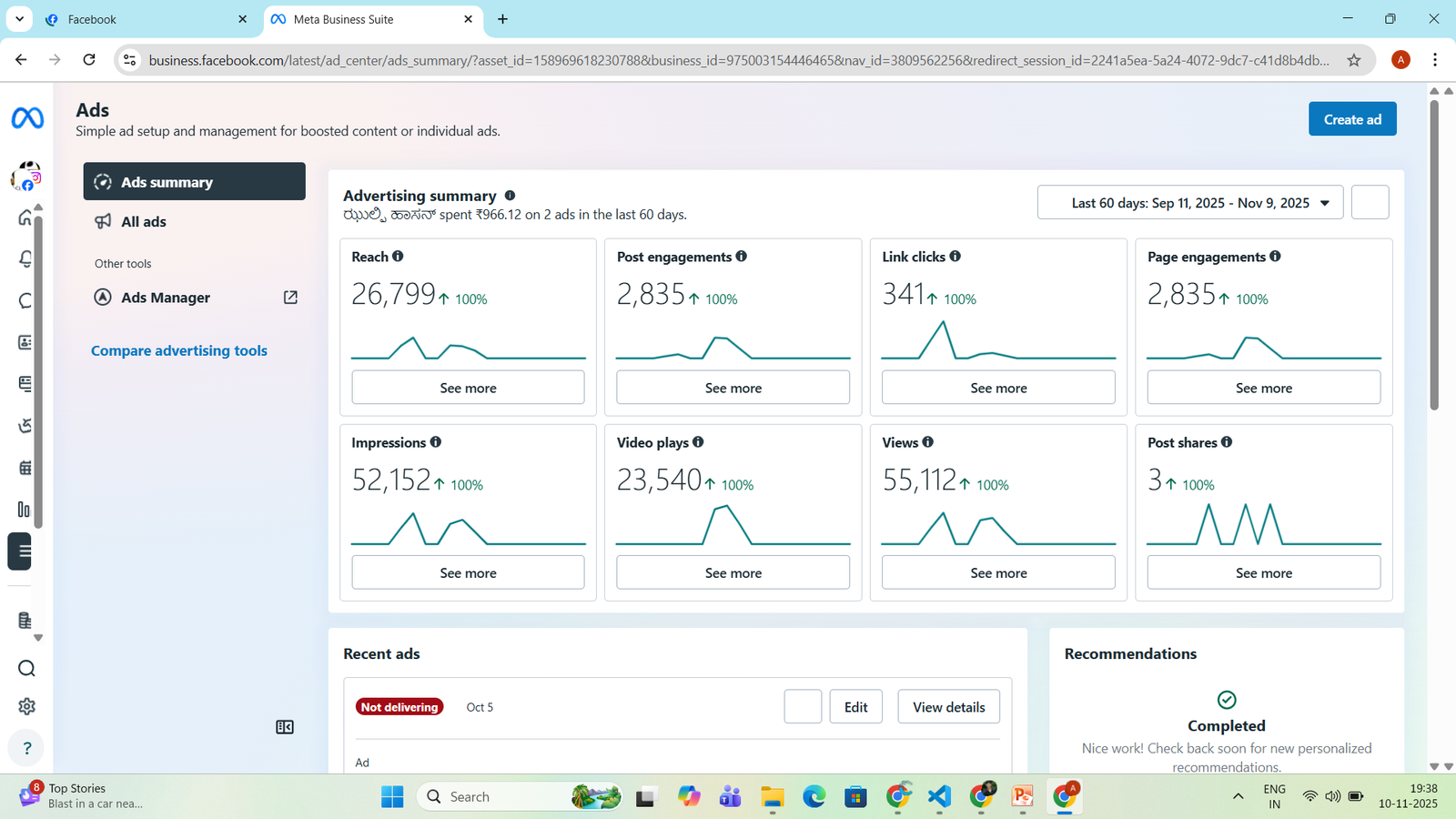Viewport: 1456px width, 819px height.
Task: Open Chrome tab search dropdown arrow
Action: [x=19, y=19]
